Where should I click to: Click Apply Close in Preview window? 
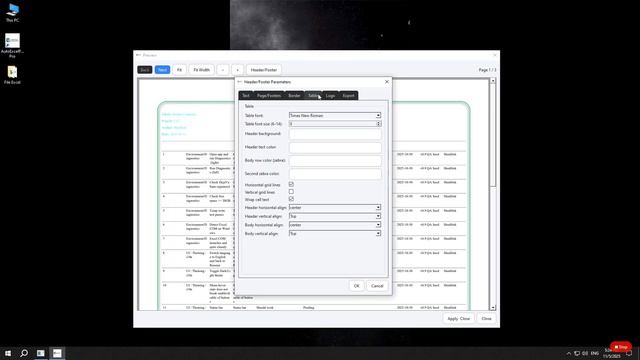click(x=458, y=318)
